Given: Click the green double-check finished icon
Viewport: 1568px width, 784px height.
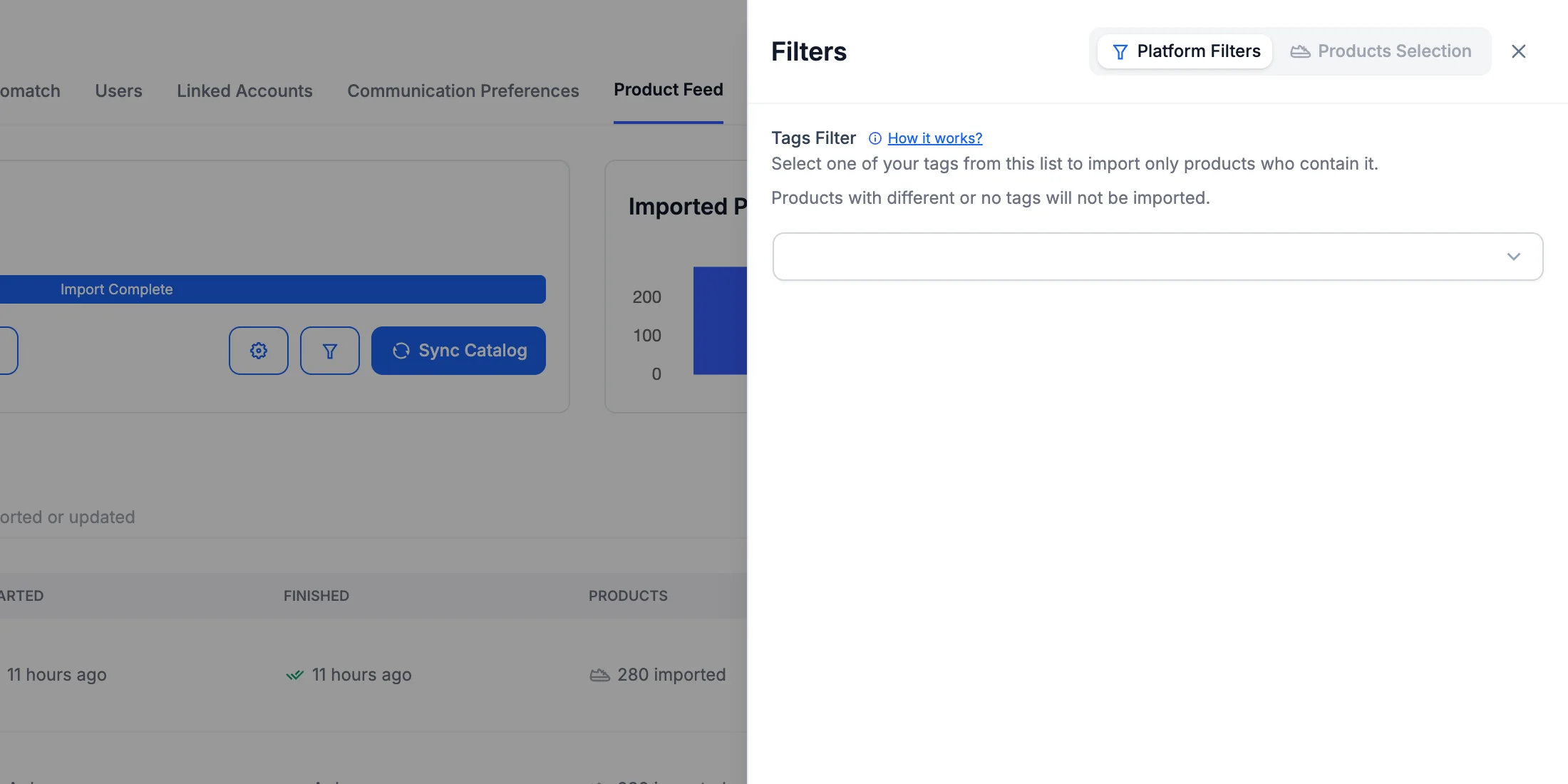Looking at the screenshot, I should coord(294,675).
